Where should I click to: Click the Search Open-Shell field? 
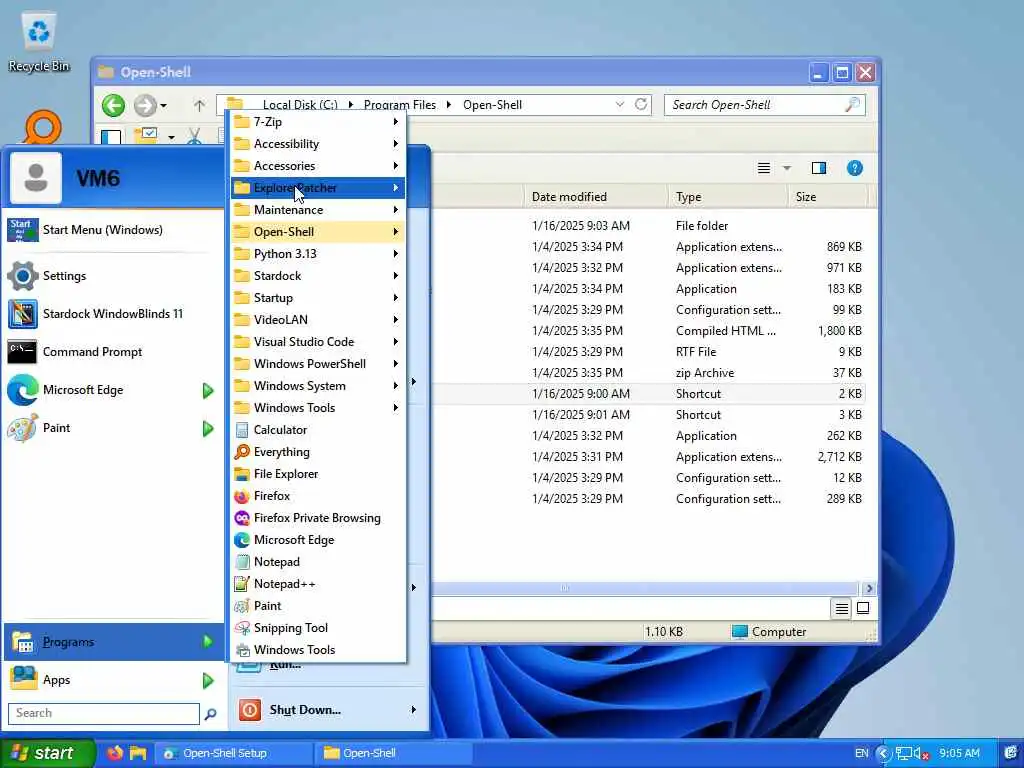pos(765,105)
